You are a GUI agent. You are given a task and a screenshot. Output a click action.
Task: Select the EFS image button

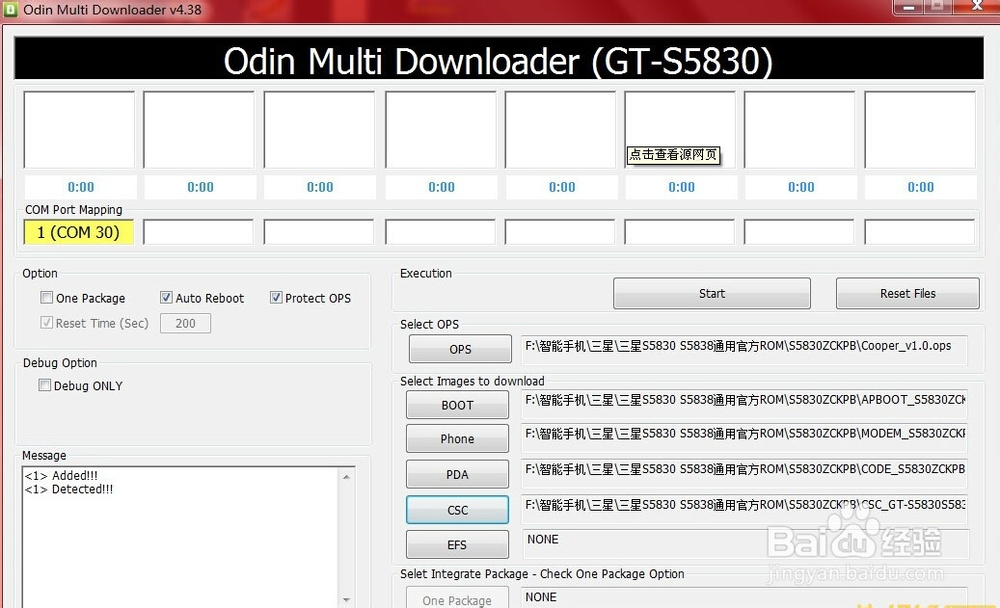pyautogui.click(x=457, y=544)
